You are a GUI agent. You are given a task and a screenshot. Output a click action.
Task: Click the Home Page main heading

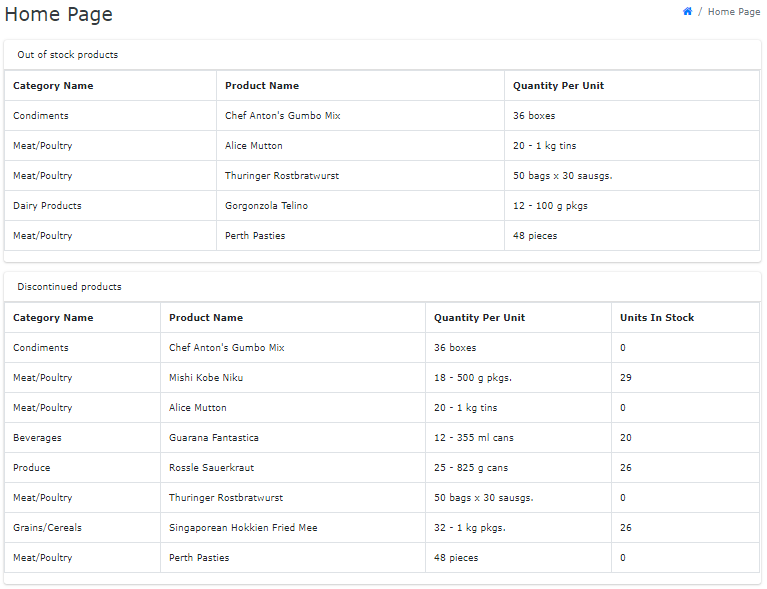point(59,14)
